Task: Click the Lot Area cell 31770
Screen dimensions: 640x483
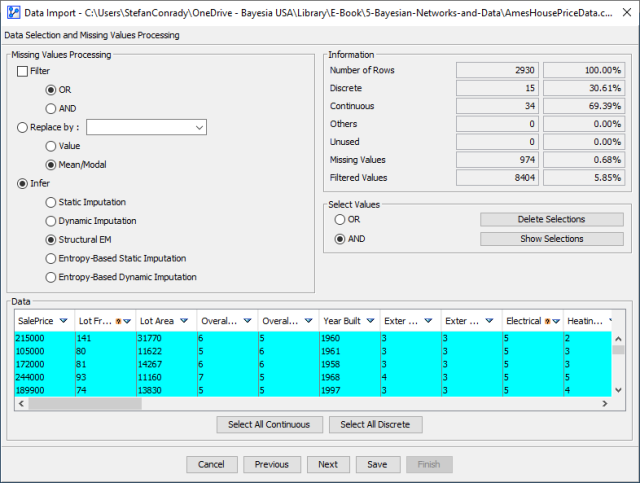Action: (x=167, y=338)
